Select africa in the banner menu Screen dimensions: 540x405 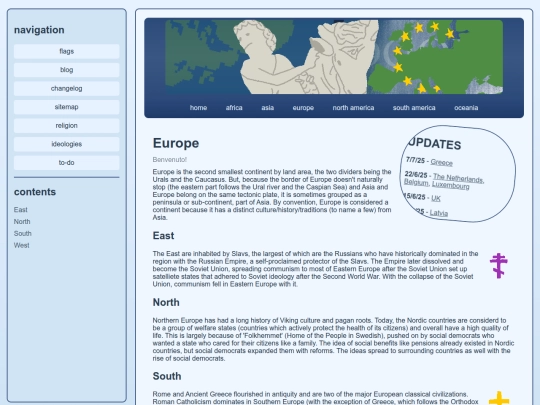[x=234, y=108]
